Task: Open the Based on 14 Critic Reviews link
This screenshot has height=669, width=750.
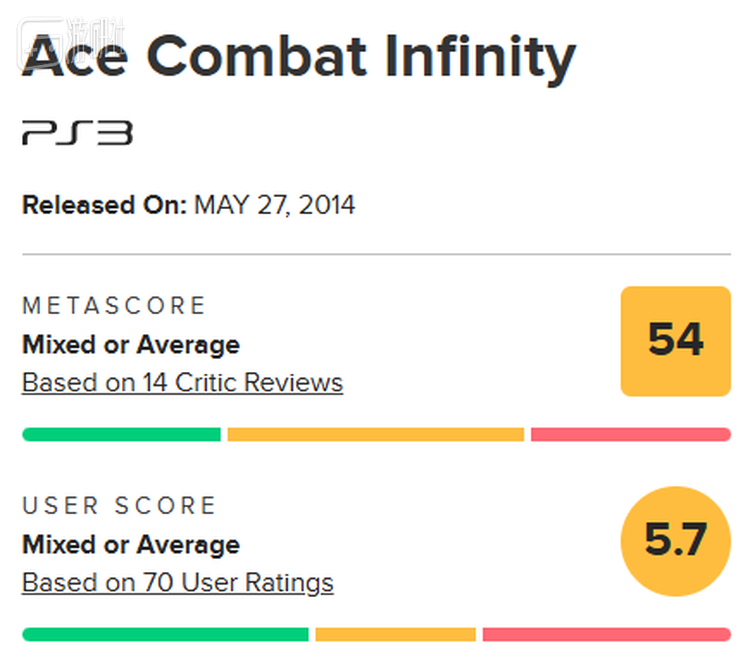Action: [183, 383]
